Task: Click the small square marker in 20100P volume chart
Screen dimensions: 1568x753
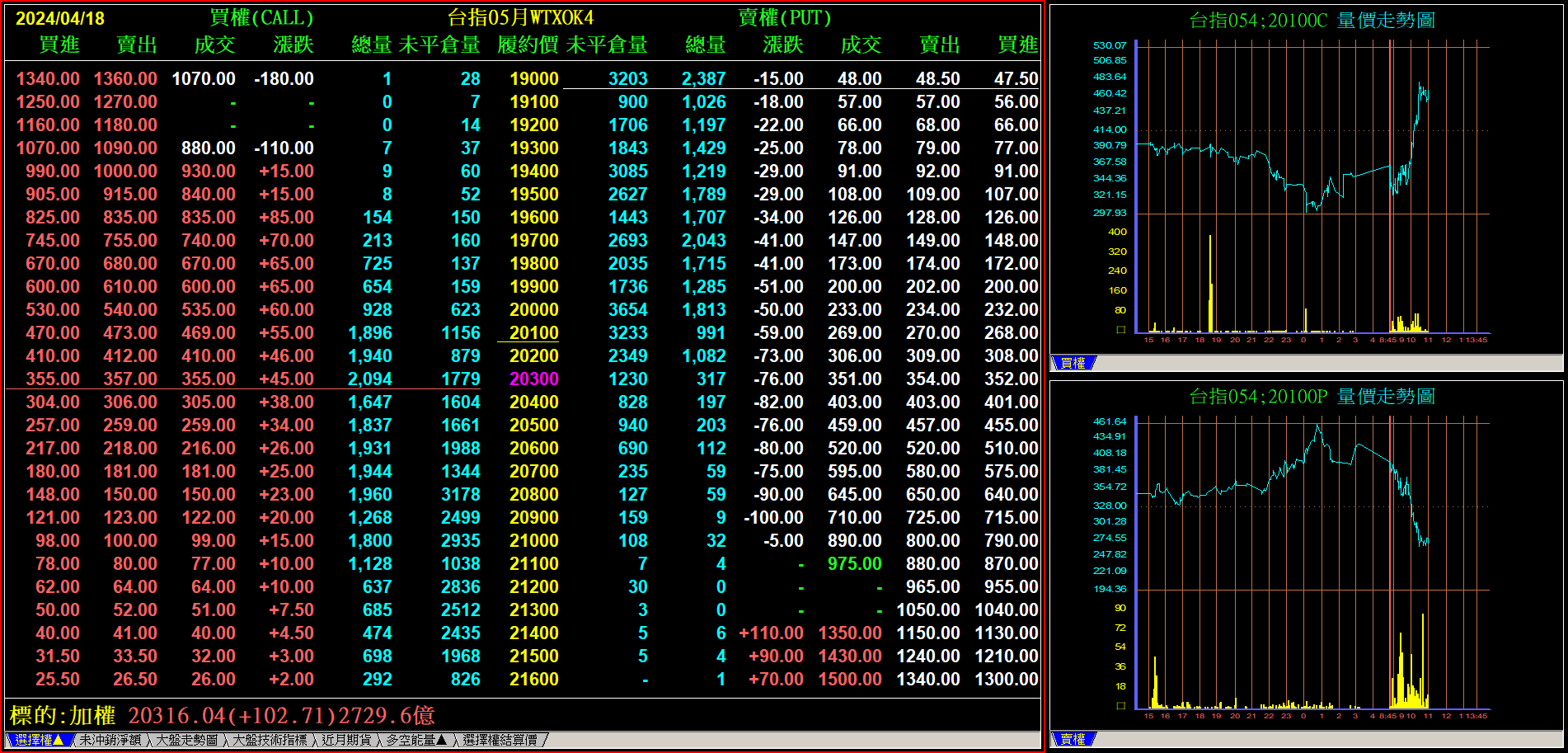Action: pos(1120,706)
